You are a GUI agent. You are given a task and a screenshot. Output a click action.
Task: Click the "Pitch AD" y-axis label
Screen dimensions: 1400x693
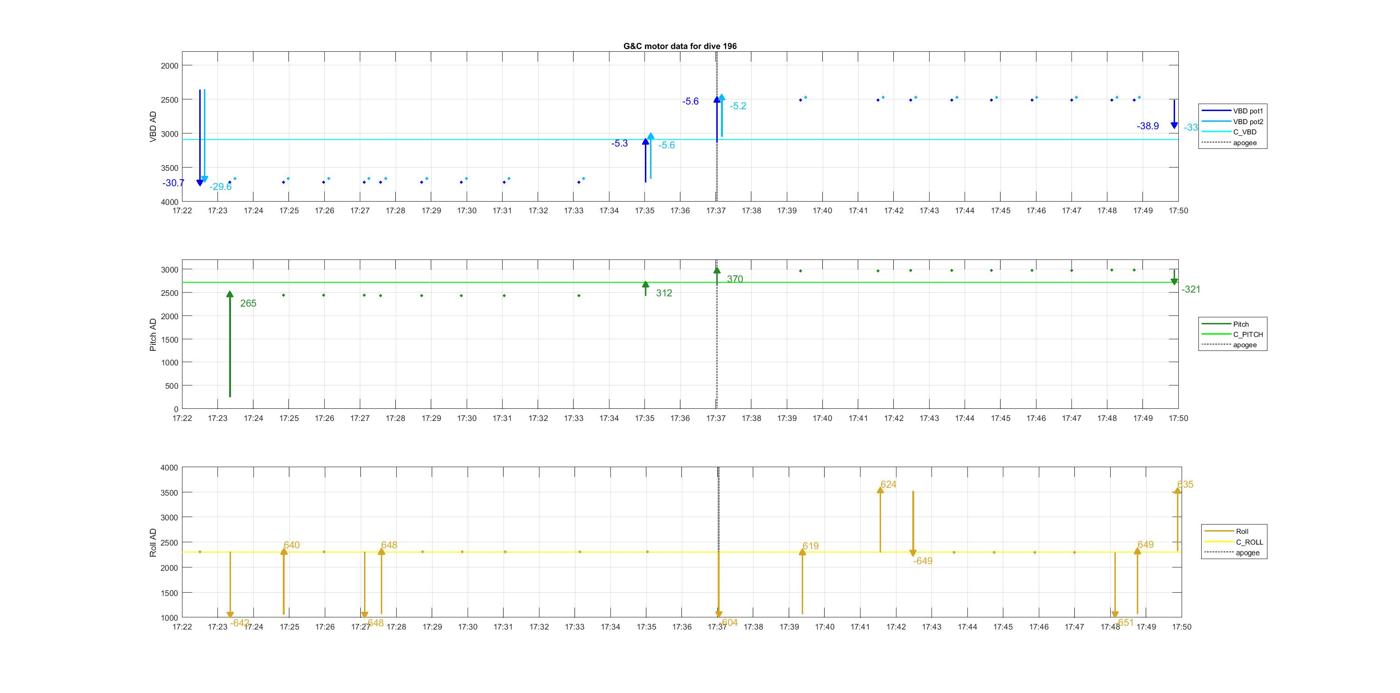tap(153, 334)
